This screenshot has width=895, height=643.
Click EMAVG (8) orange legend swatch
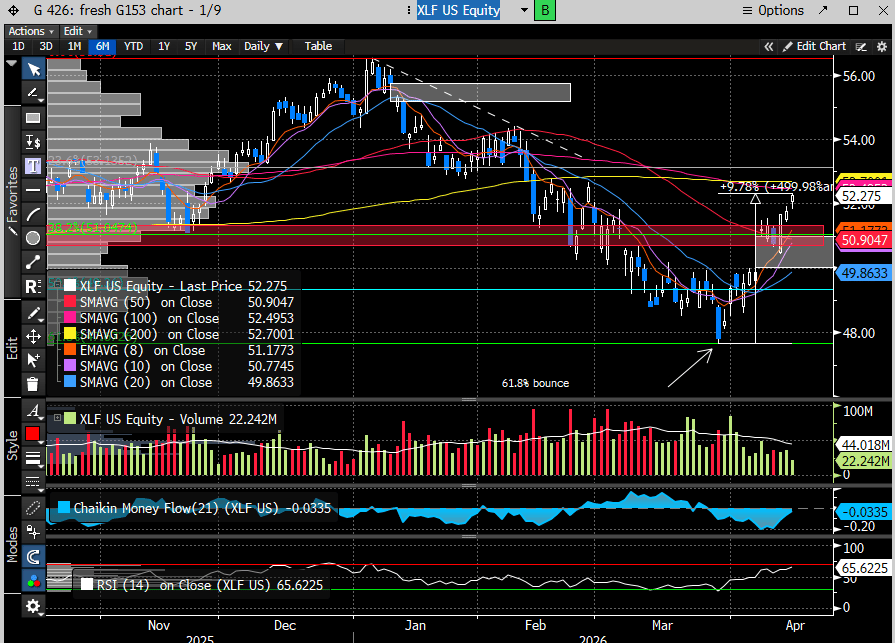tap(70, 350)
